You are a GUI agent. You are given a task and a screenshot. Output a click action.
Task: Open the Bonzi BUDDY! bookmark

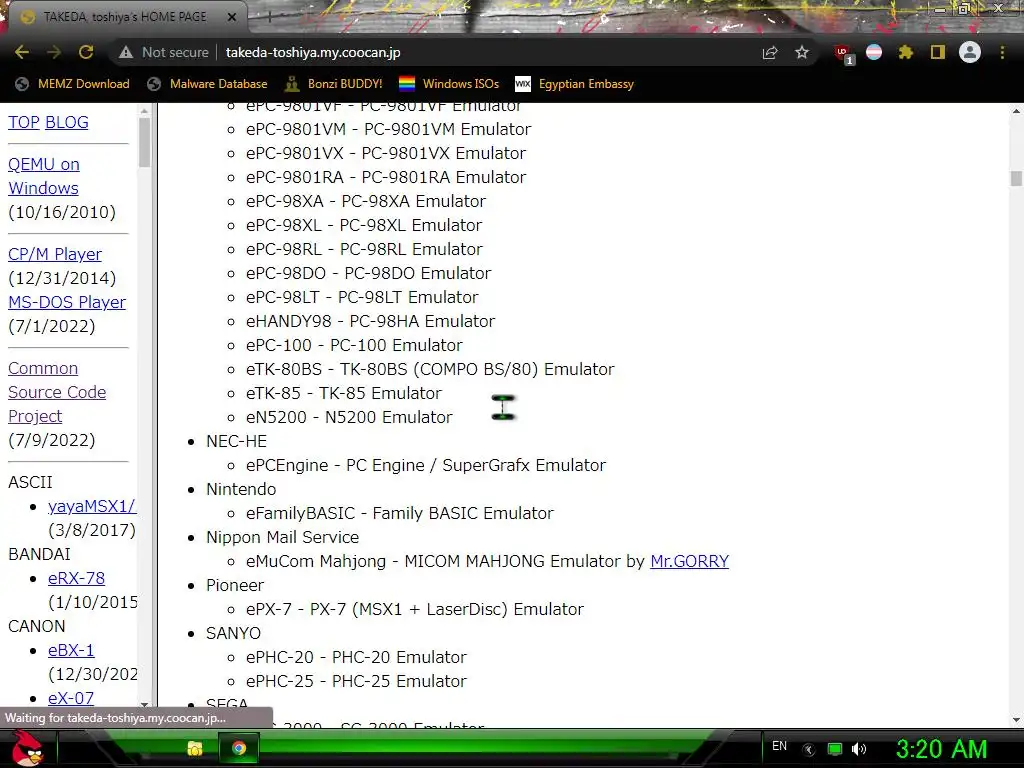click(x=334, y=84)
